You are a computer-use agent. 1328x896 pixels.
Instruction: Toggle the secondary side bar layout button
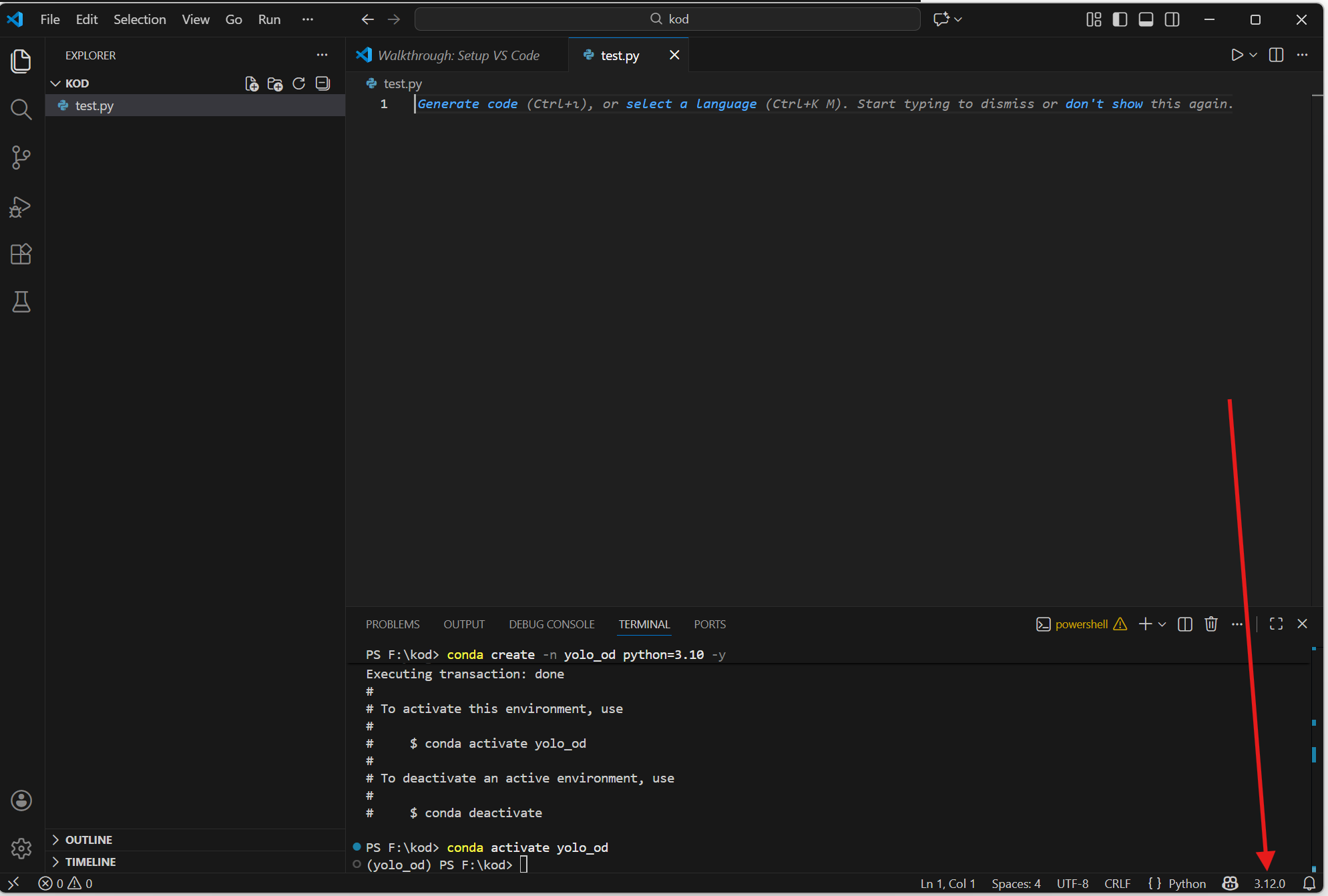1172,19
